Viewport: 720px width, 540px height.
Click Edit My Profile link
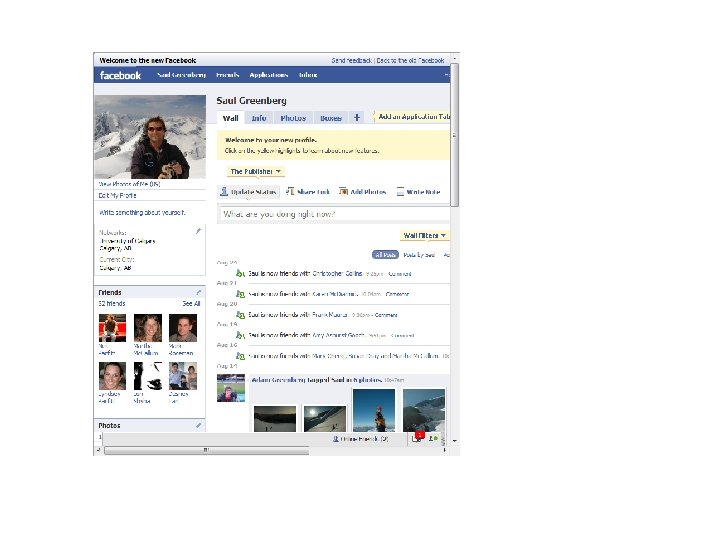coord(118,195)
